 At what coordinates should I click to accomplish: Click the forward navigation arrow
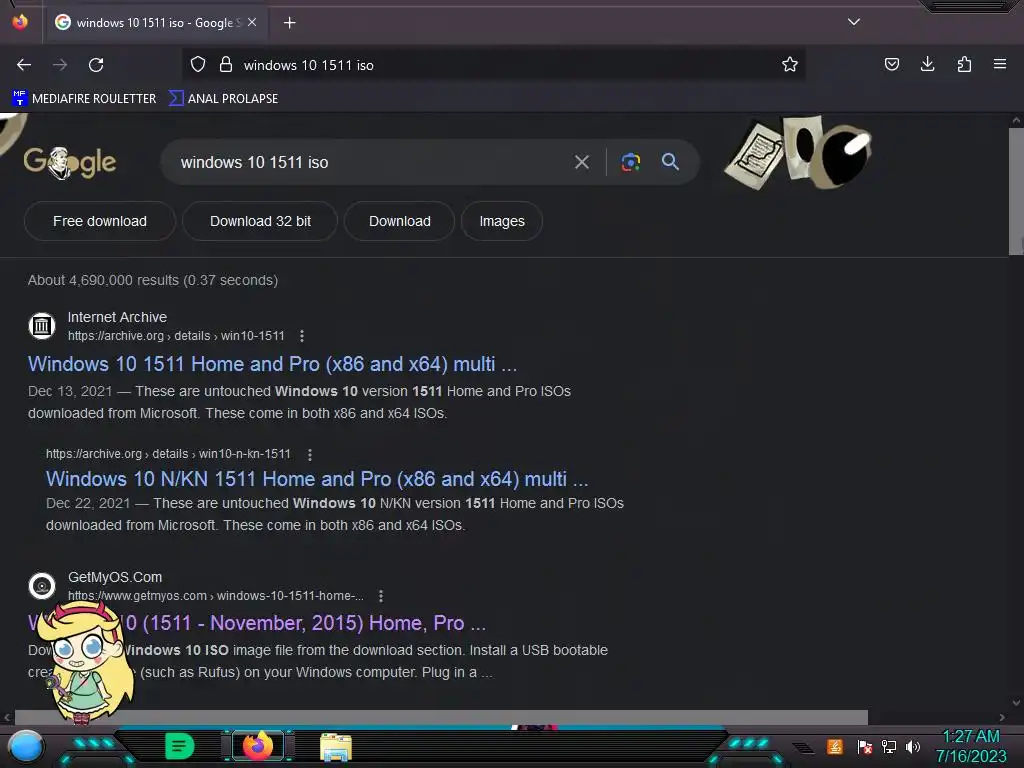[60, 65]
